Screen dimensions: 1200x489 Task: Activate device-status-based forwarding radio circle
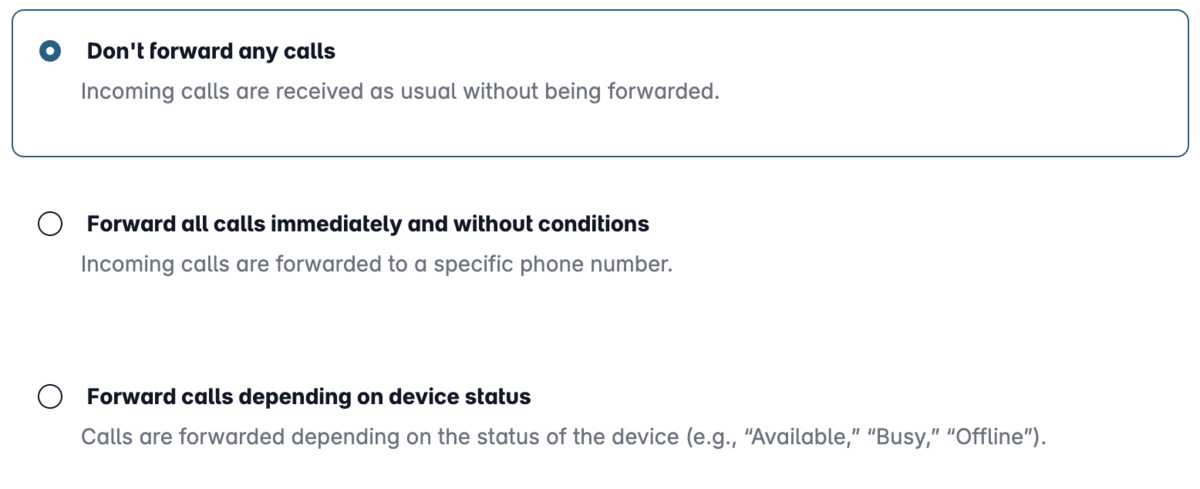(50, 397)
